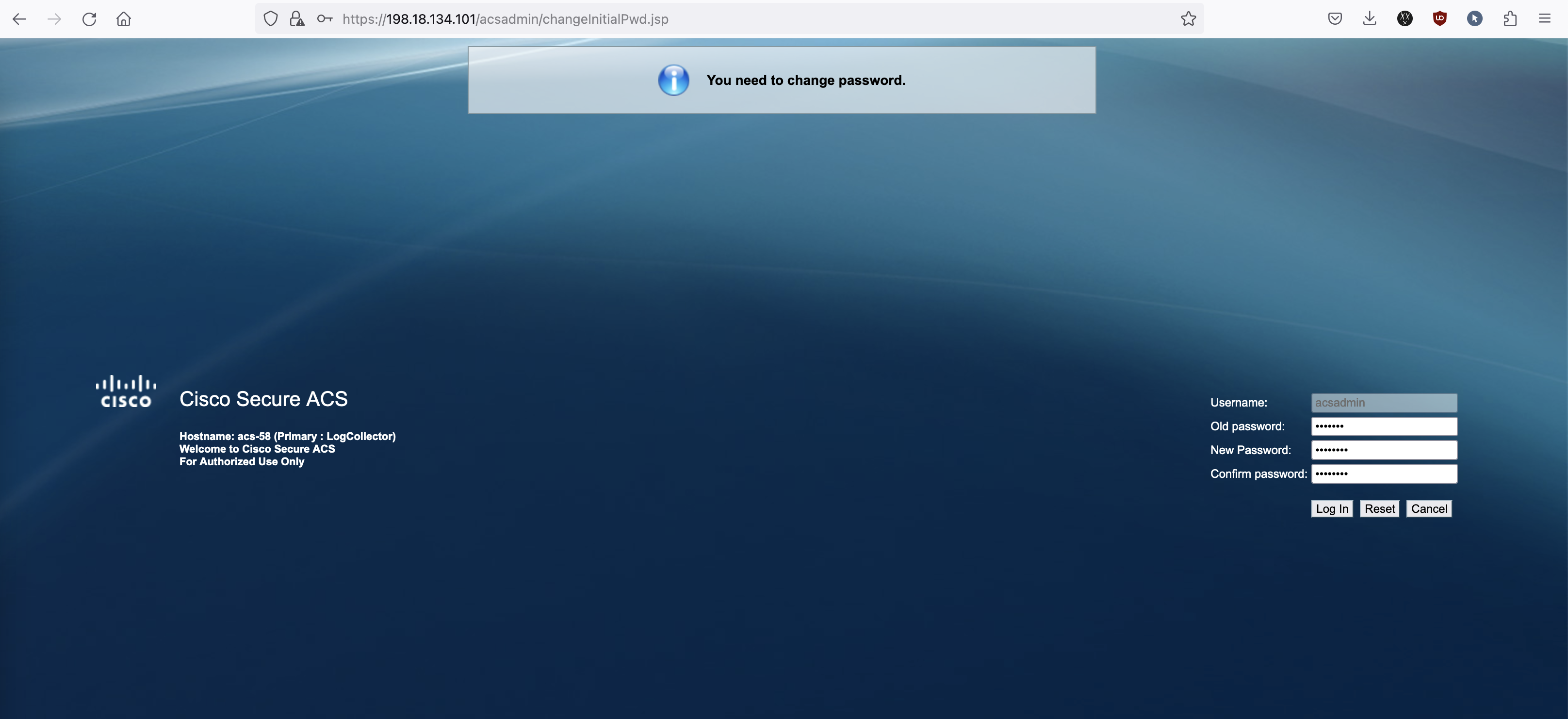
Task: Go to the browser home page
Action: coord(124,19)
